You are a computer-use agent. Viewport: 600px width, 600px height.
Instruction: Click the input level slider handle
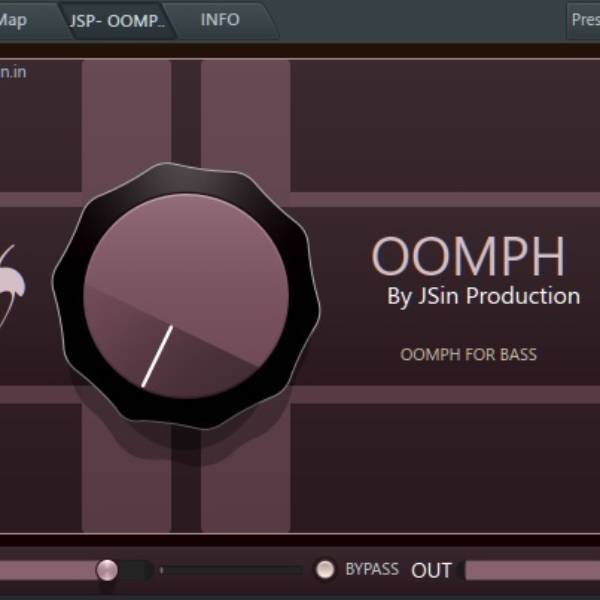tap(107, 570)
